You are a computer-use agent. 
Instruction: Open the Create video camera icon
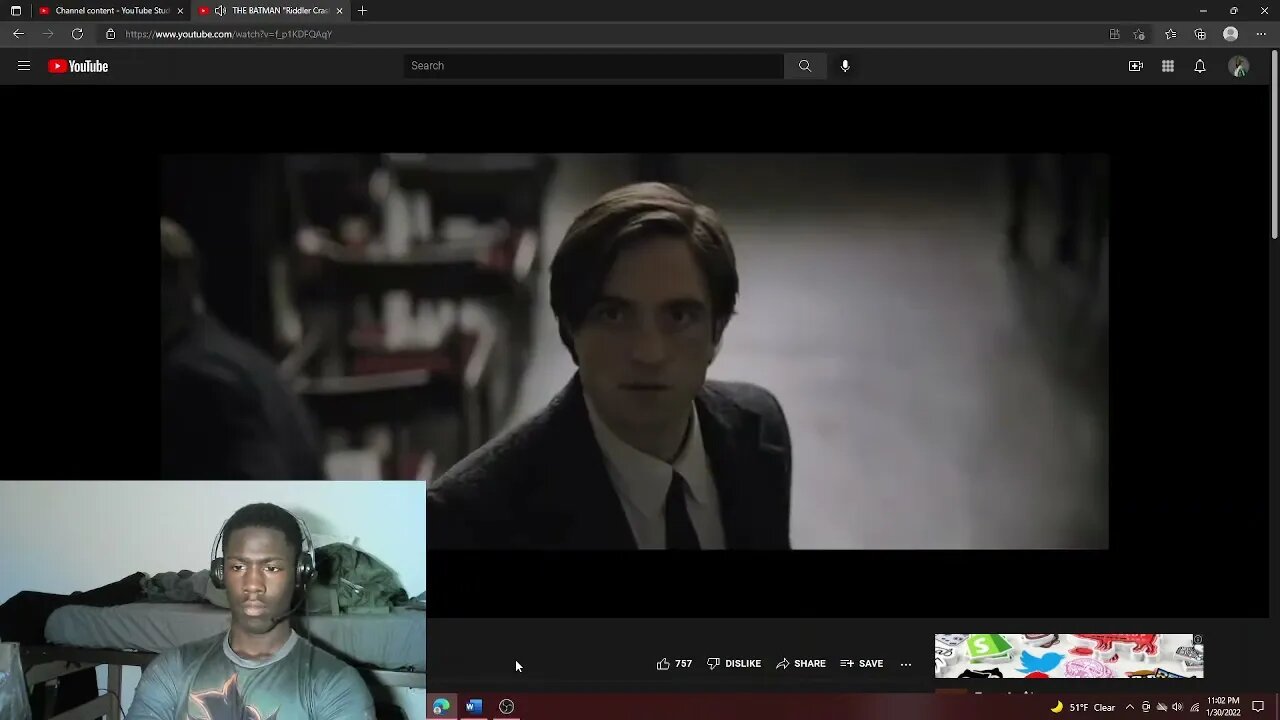(x=1135, y=66)
